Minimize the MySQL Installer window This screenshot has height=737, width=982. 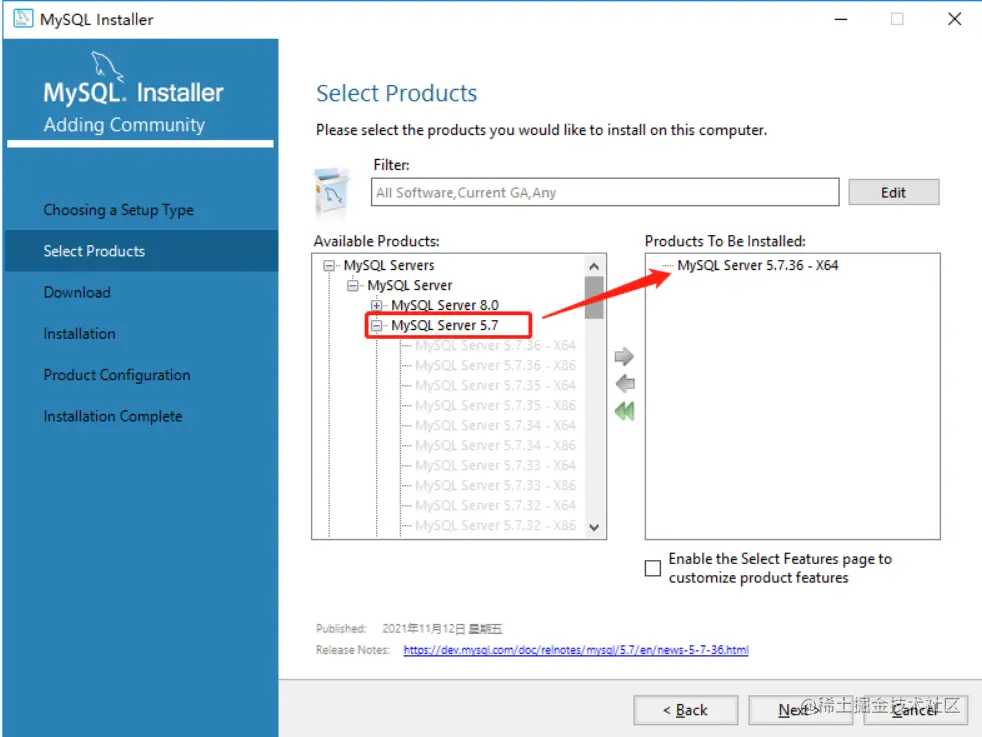(841, 19)
